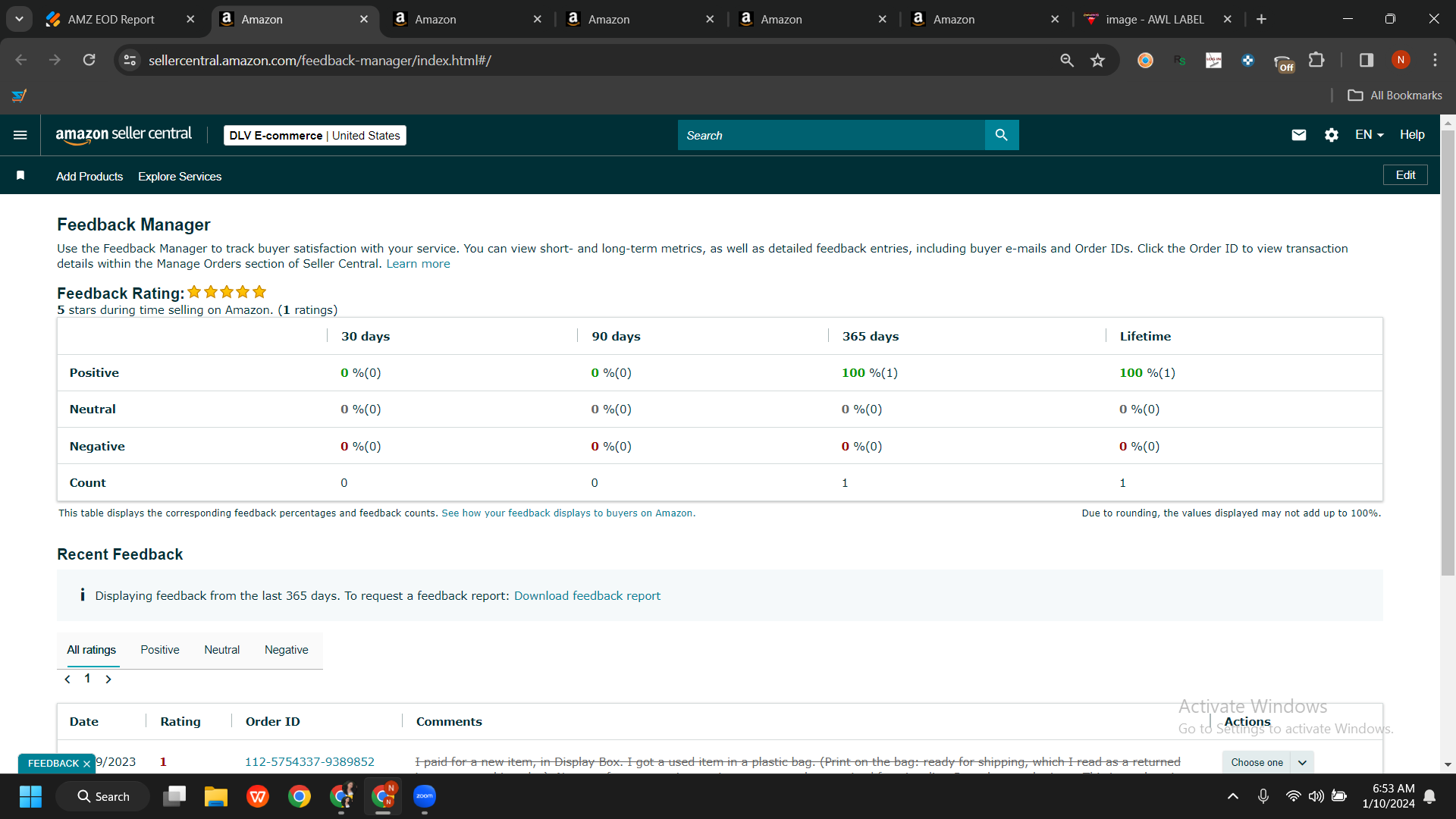Select the All ratings tab
Viewport: 1456px width, 819px height.
tap(92, 650)
